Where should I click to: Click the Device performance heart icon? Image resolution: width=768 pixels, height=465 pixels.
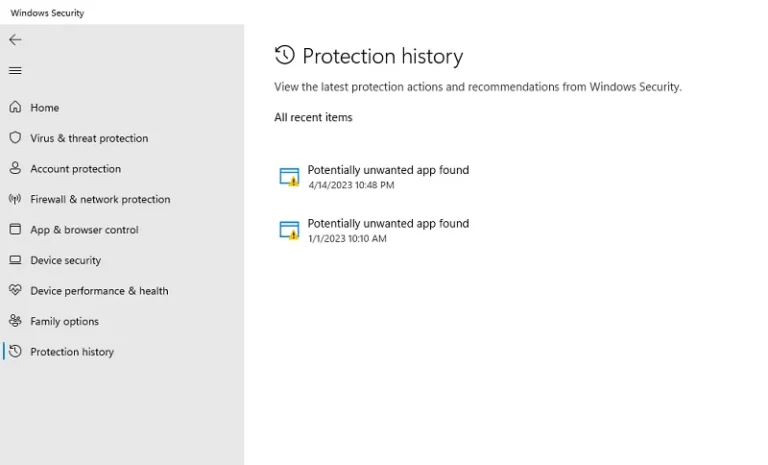click(x=15, y=290)
